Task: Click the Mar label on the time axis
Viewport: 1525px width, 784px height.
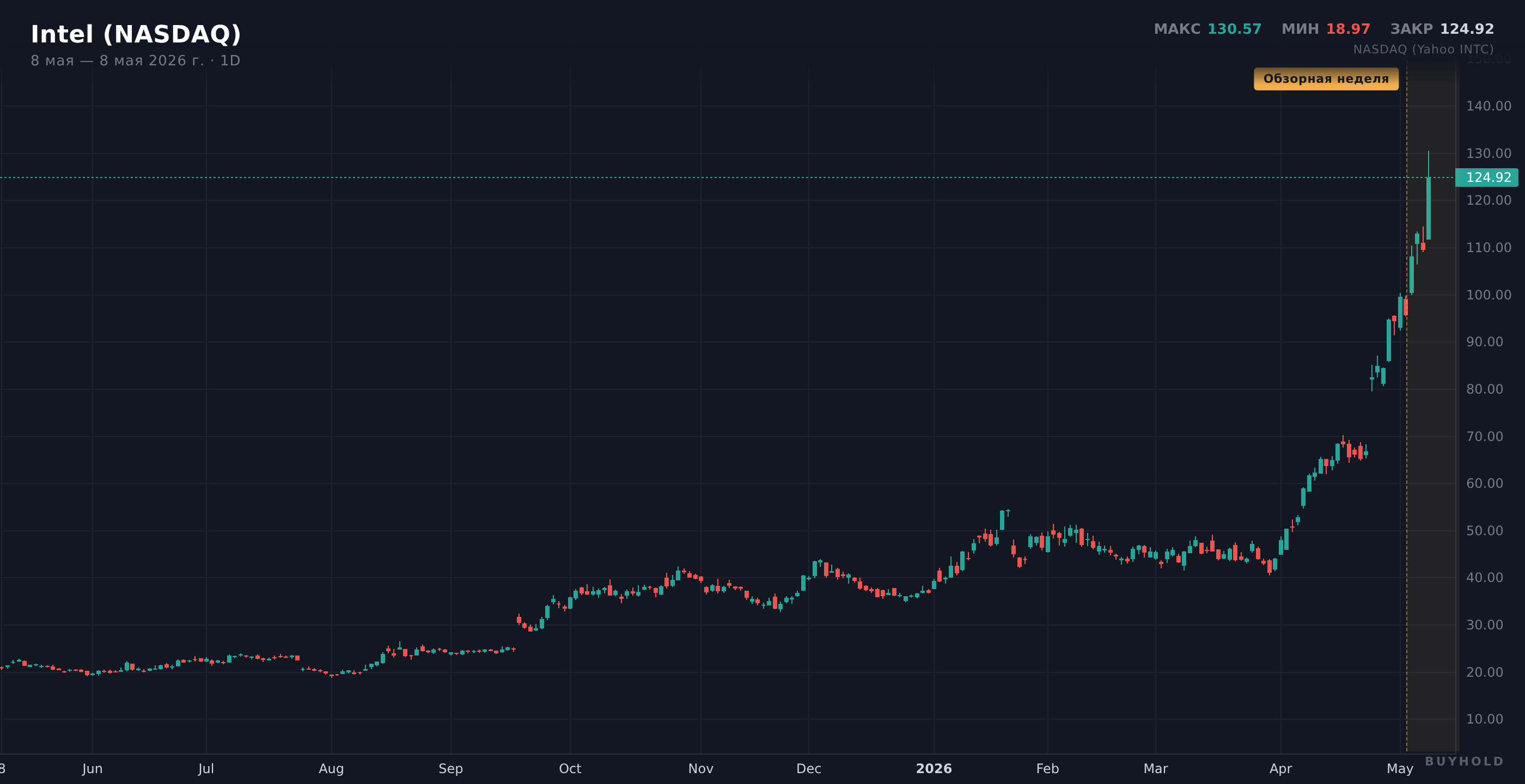Action: click(x=1156, y=769)
